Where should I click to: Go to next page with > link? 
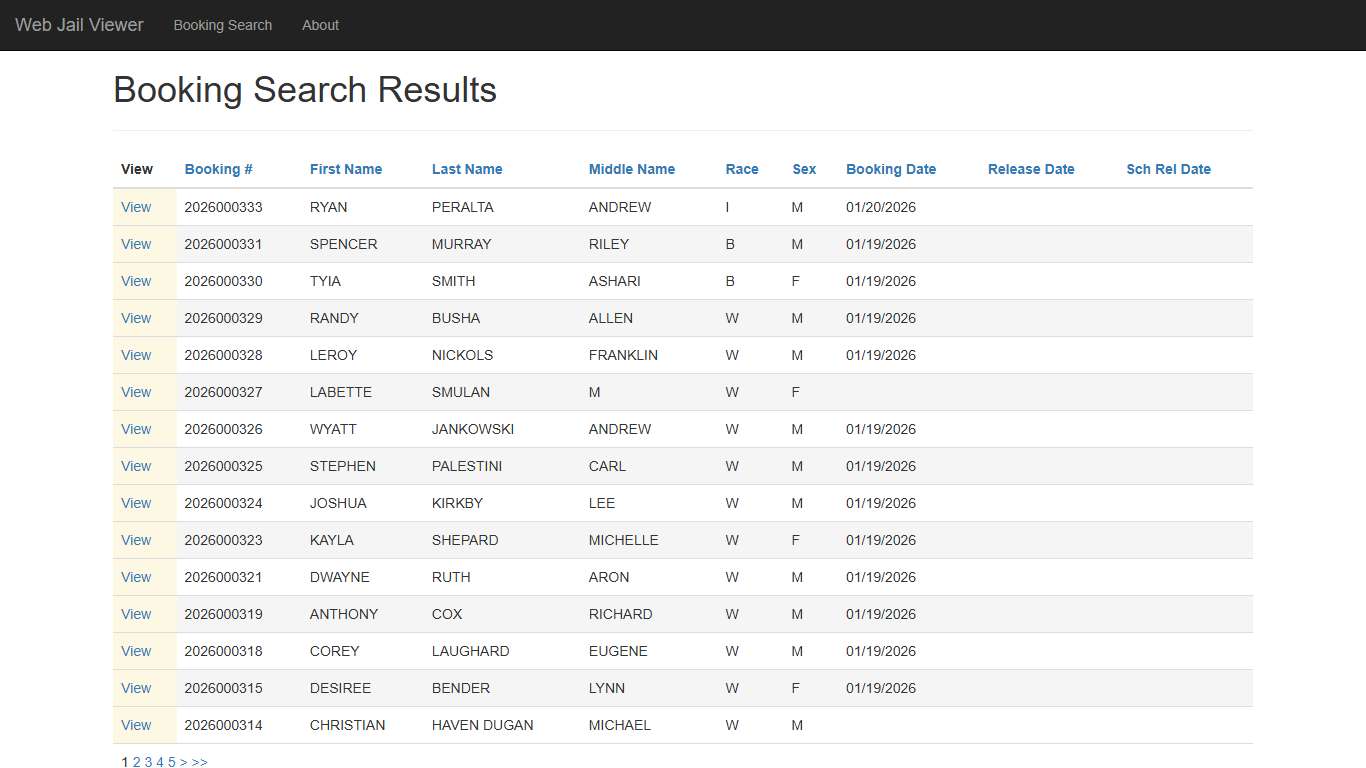point(183,761)
